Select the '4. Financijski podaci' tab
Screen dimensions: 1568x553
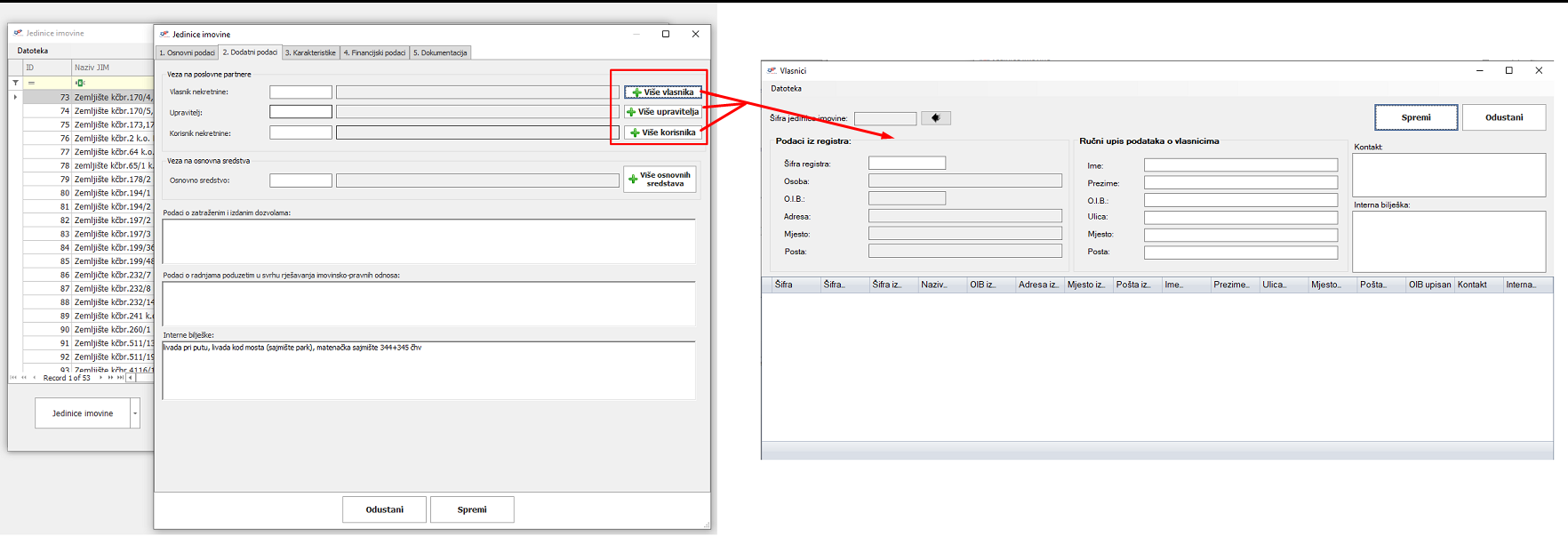pos(374,53)
